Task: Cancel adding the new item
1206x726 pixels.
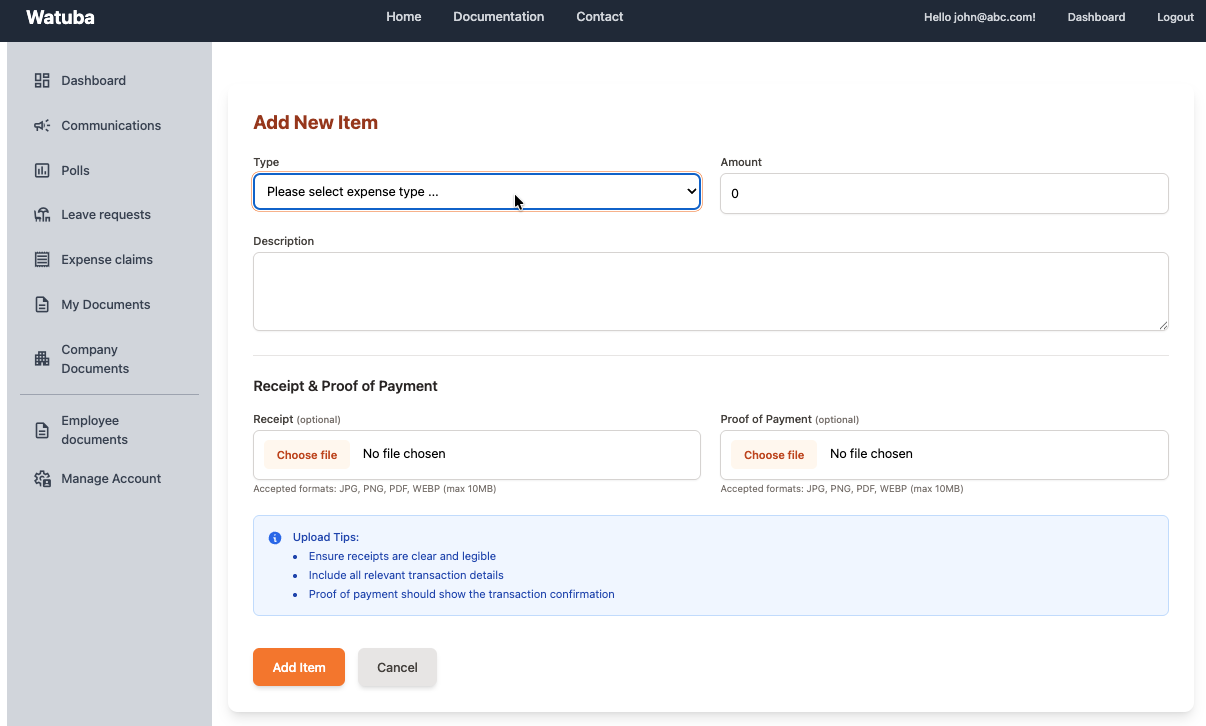Action: point(397,667)
